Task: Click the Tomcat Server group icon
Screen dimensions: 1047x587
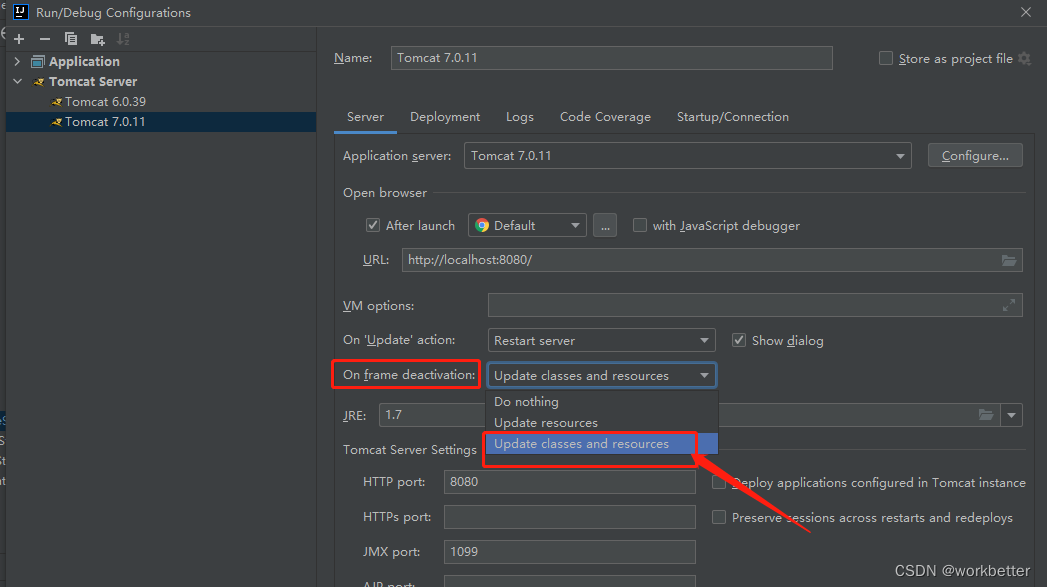Action: [38, 82]
